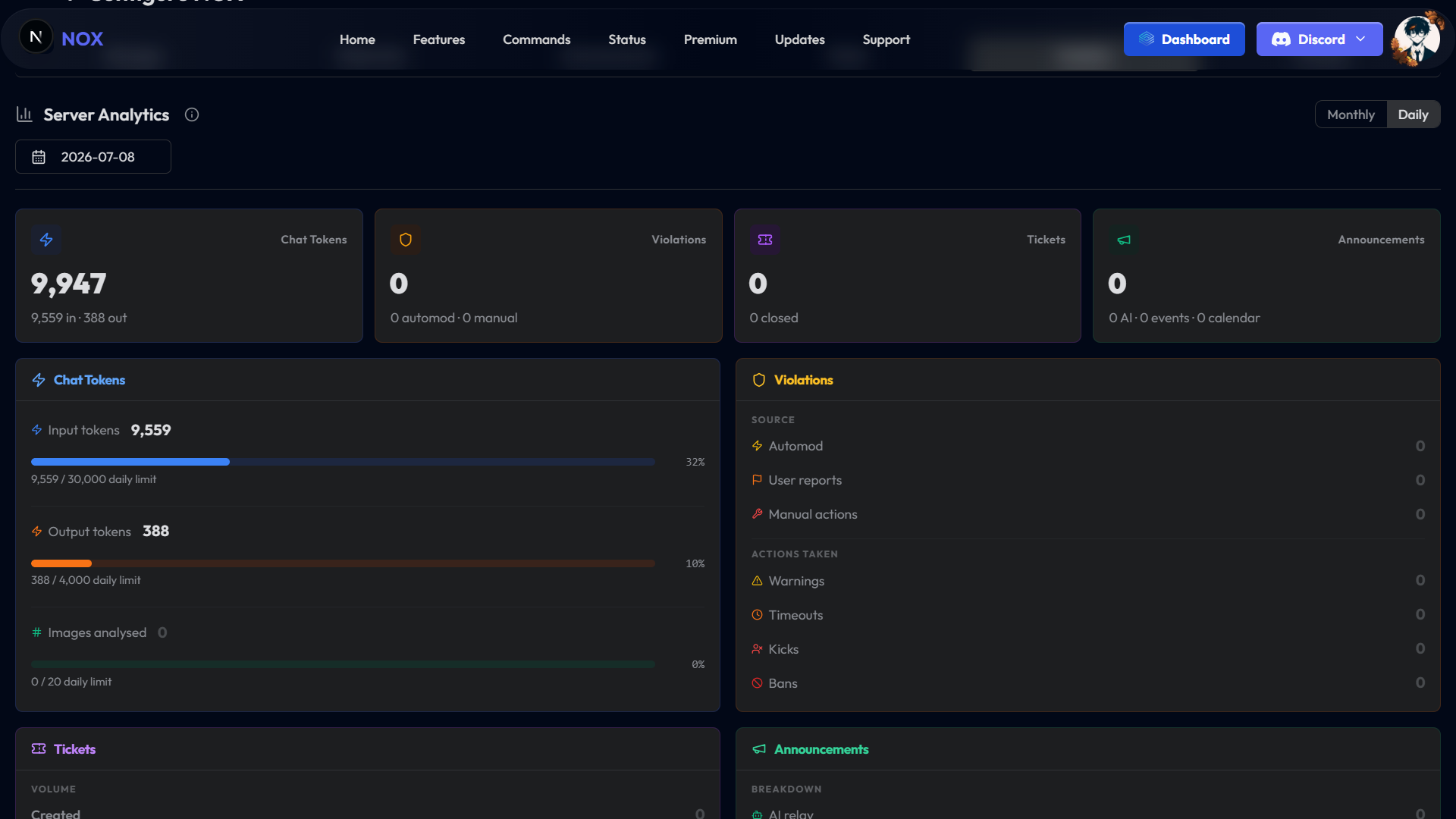Click the '0 closed' tickets summary
Screen dimensions: 1456x819
point(773,318)
